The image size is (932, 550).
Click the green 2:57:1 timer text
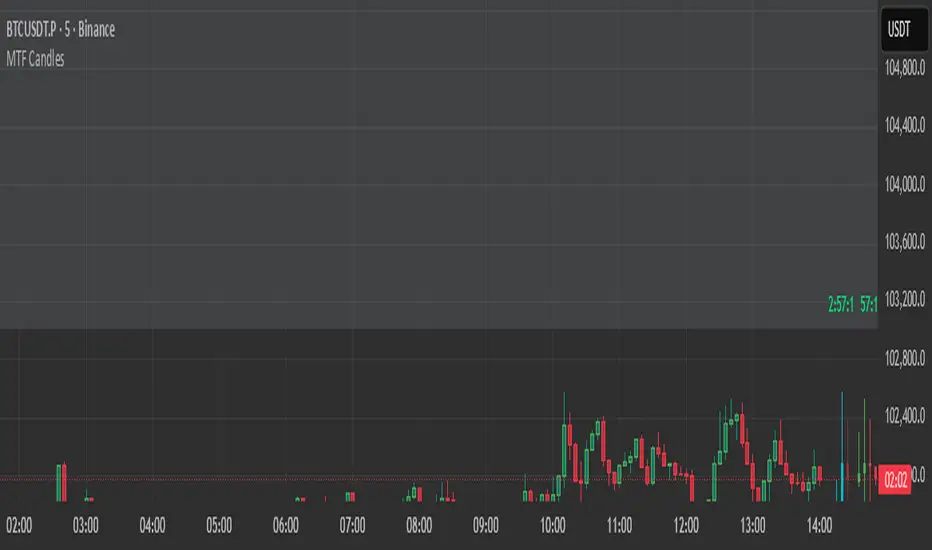coord(840,304)
